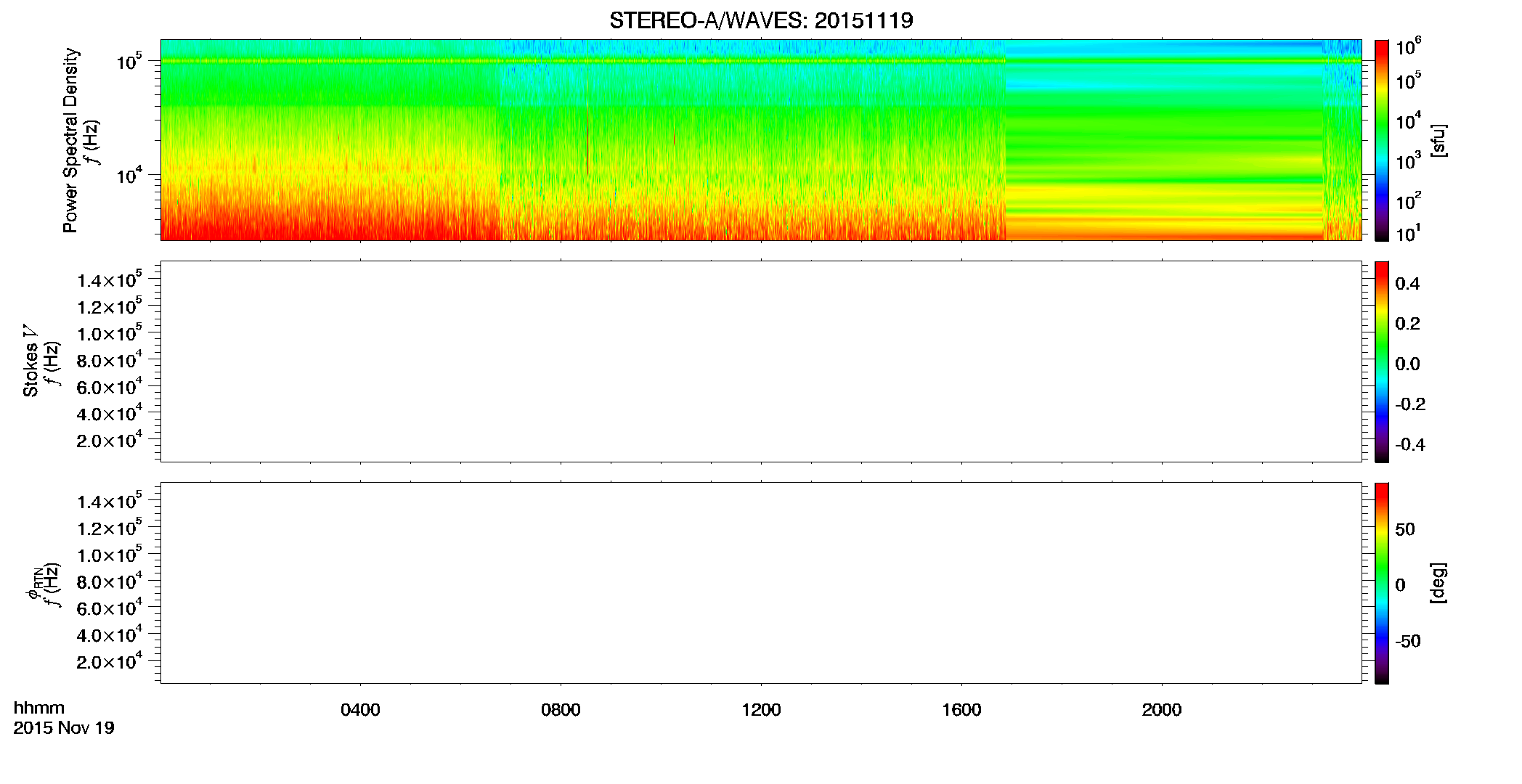Click the 0400 time axis label
The height and width of the screenshot is (784, 1522).
click(x=360, y=710)
